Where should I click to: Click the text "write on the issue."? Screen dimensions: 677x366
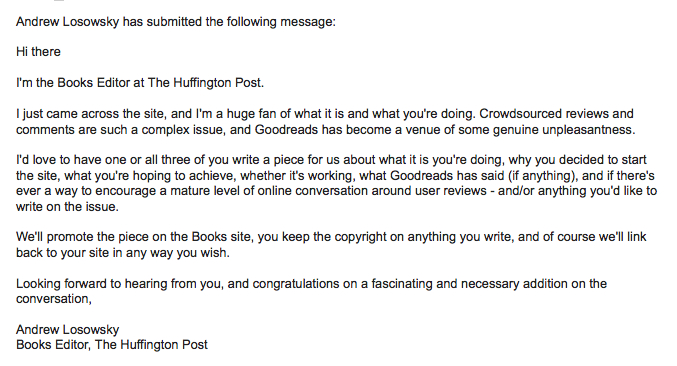67,207
